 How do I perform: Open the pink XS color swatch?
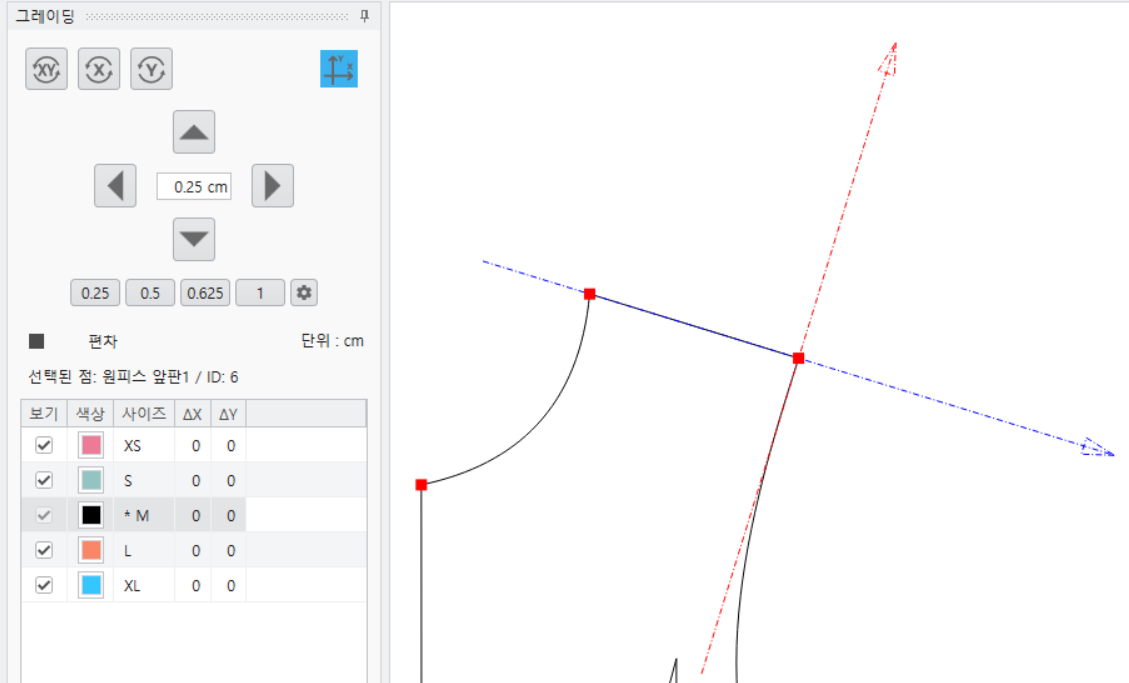[91, 445]
